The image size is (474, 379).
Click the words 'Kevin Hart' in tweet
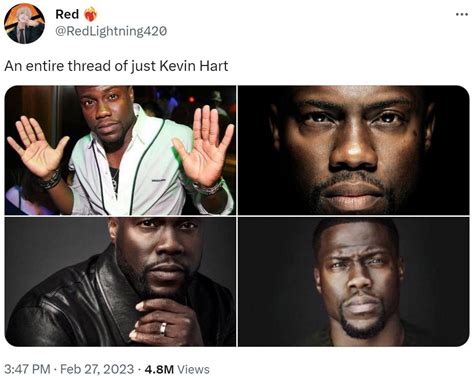pyautogui.click(x=194, y=66)
